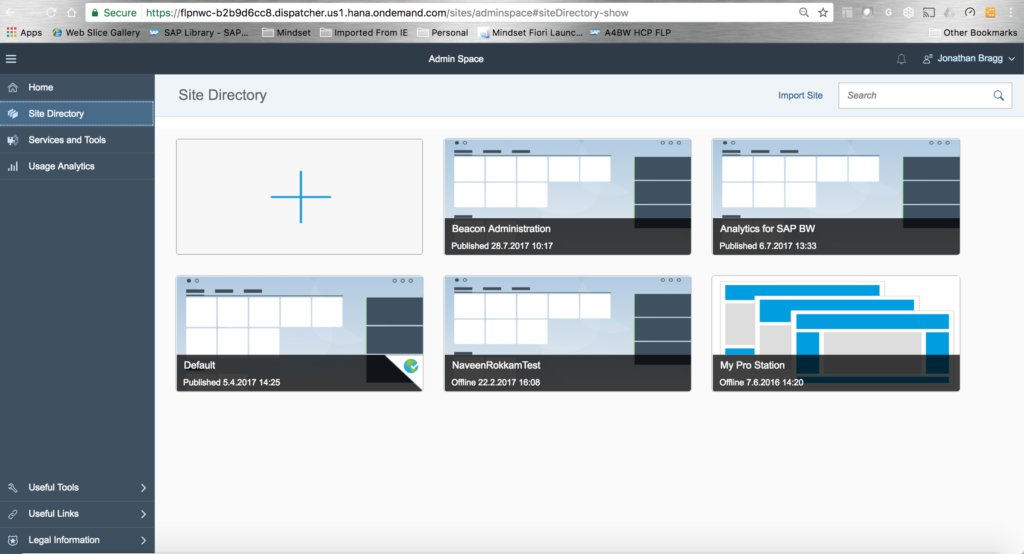The width and height of the screenshot is (1024, 554).
Task: Click the Usage Analytics chart icon
Action: (x=12, y=167)
